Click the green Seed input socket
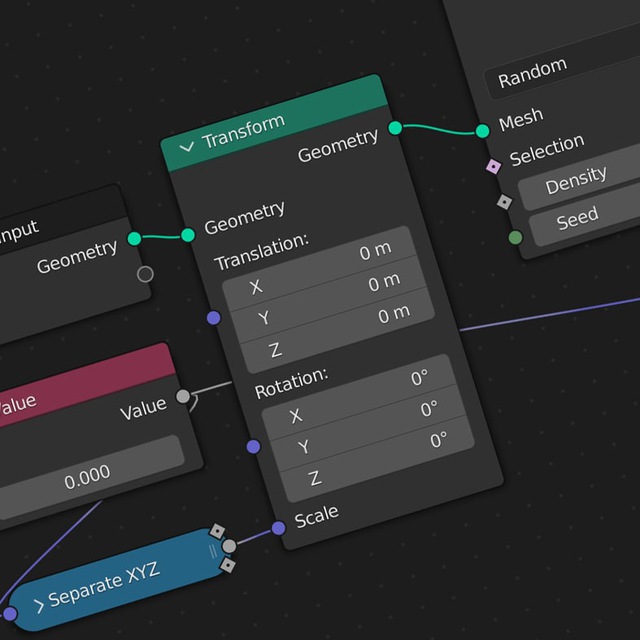 tap(516, 237)
